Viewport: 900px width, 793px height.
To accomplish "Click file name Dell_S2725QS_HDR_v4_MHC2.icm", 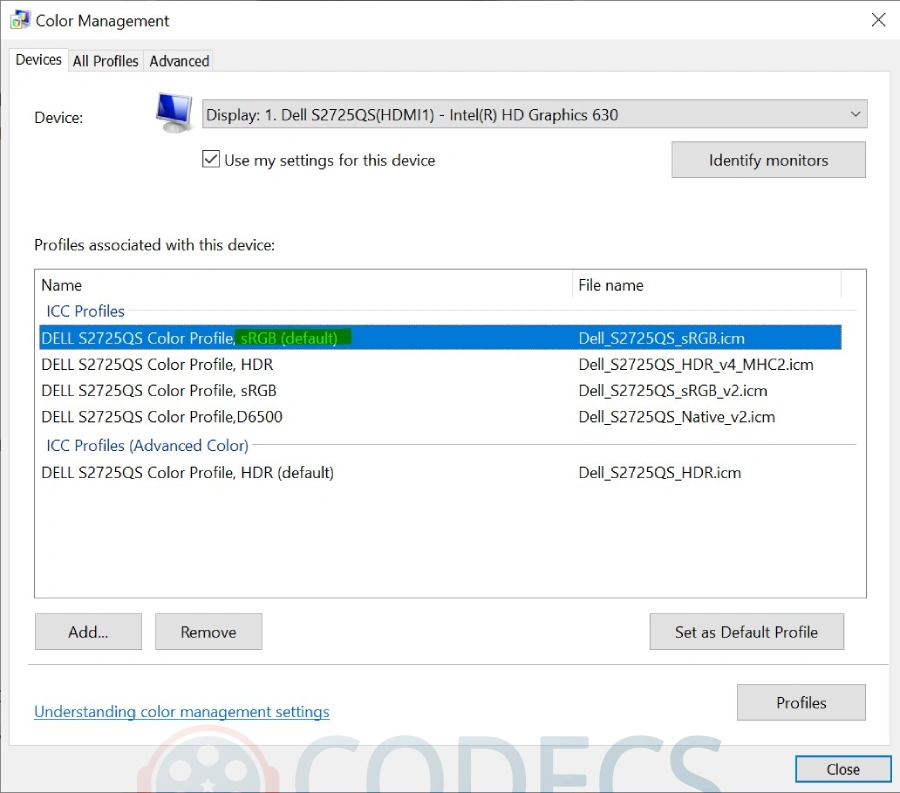I will (x=696, y=364).
